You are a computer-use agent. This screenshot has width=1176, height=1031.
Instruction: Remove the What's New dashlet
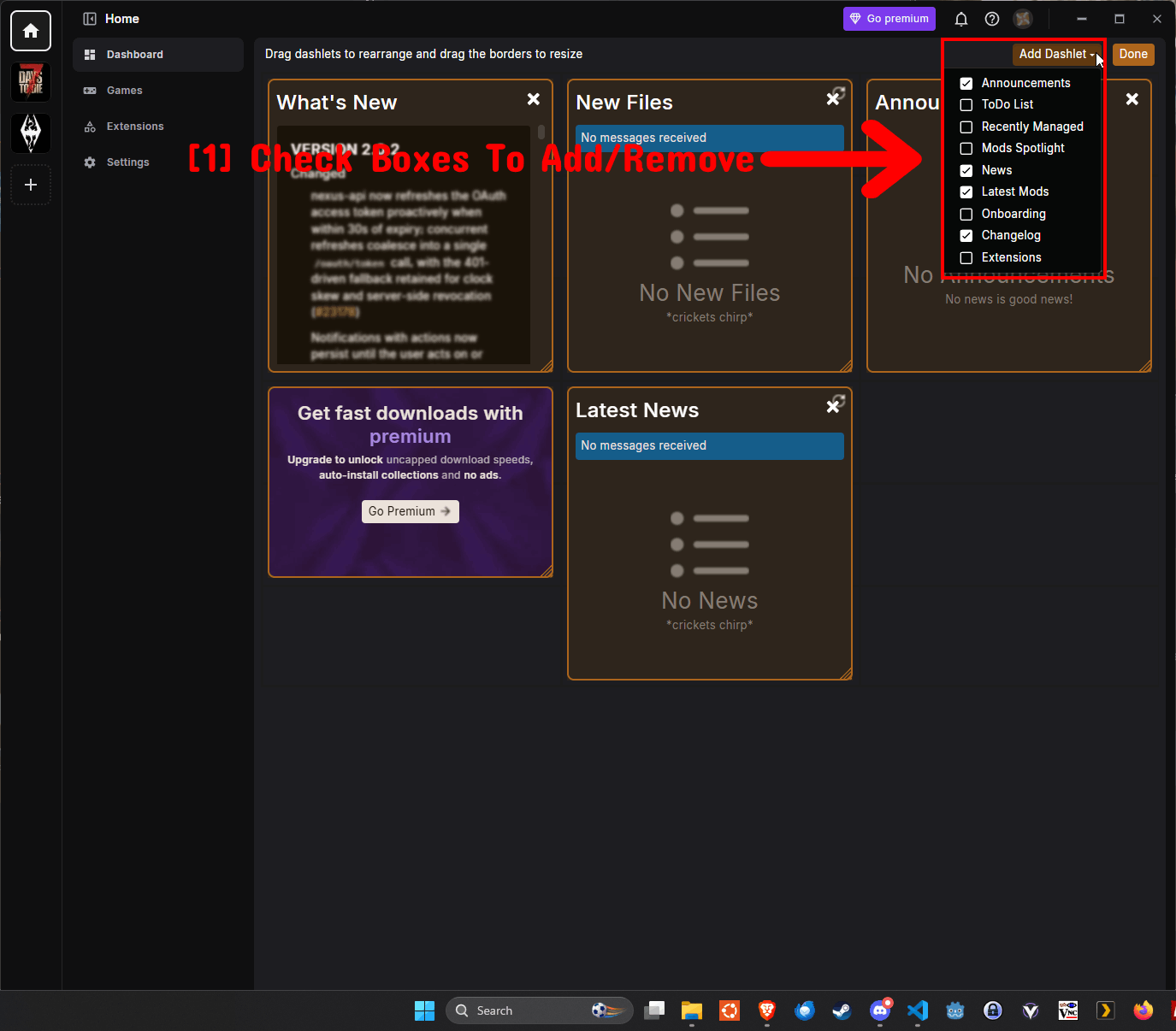tap(534, 99)
